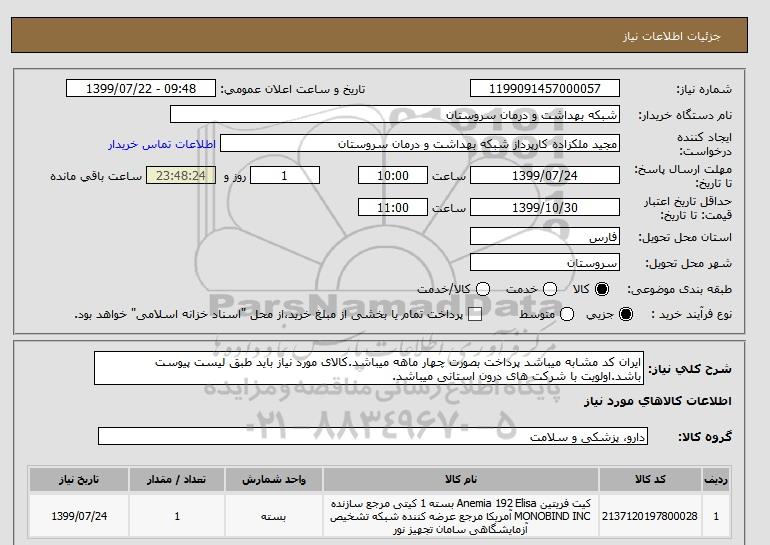This screenshot has width=770, height=545.
Task: Select the کالا/خدمت radio button
Action: coord(483,289)
